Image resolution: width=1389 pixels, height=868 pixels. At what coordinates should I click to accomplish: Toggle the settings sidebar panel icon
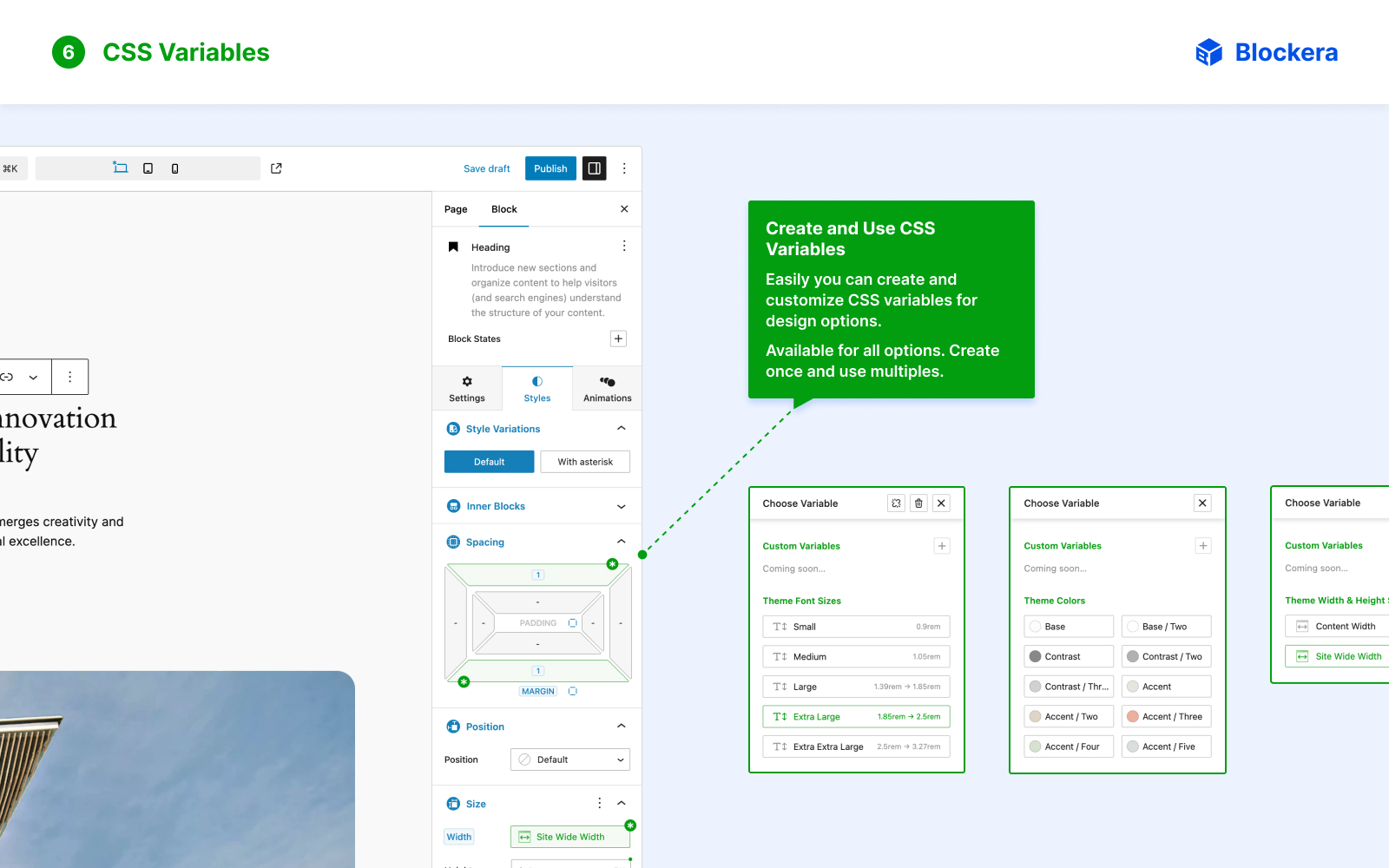coord(595,168)
